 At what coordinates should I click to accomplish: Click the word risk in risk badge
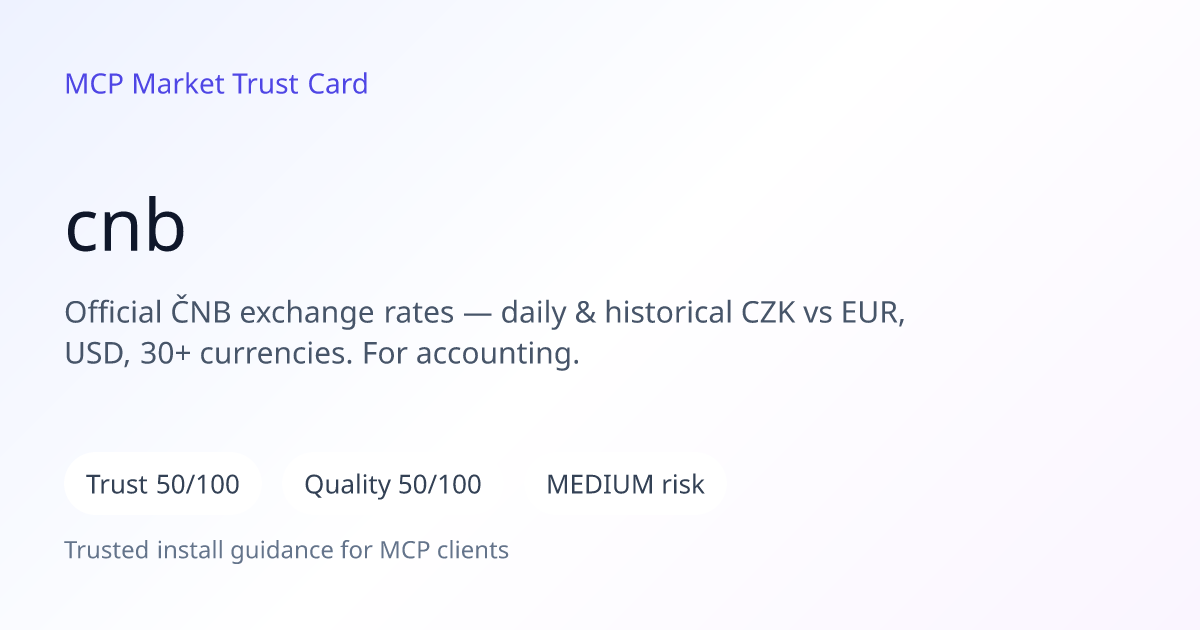coord(682,485)
